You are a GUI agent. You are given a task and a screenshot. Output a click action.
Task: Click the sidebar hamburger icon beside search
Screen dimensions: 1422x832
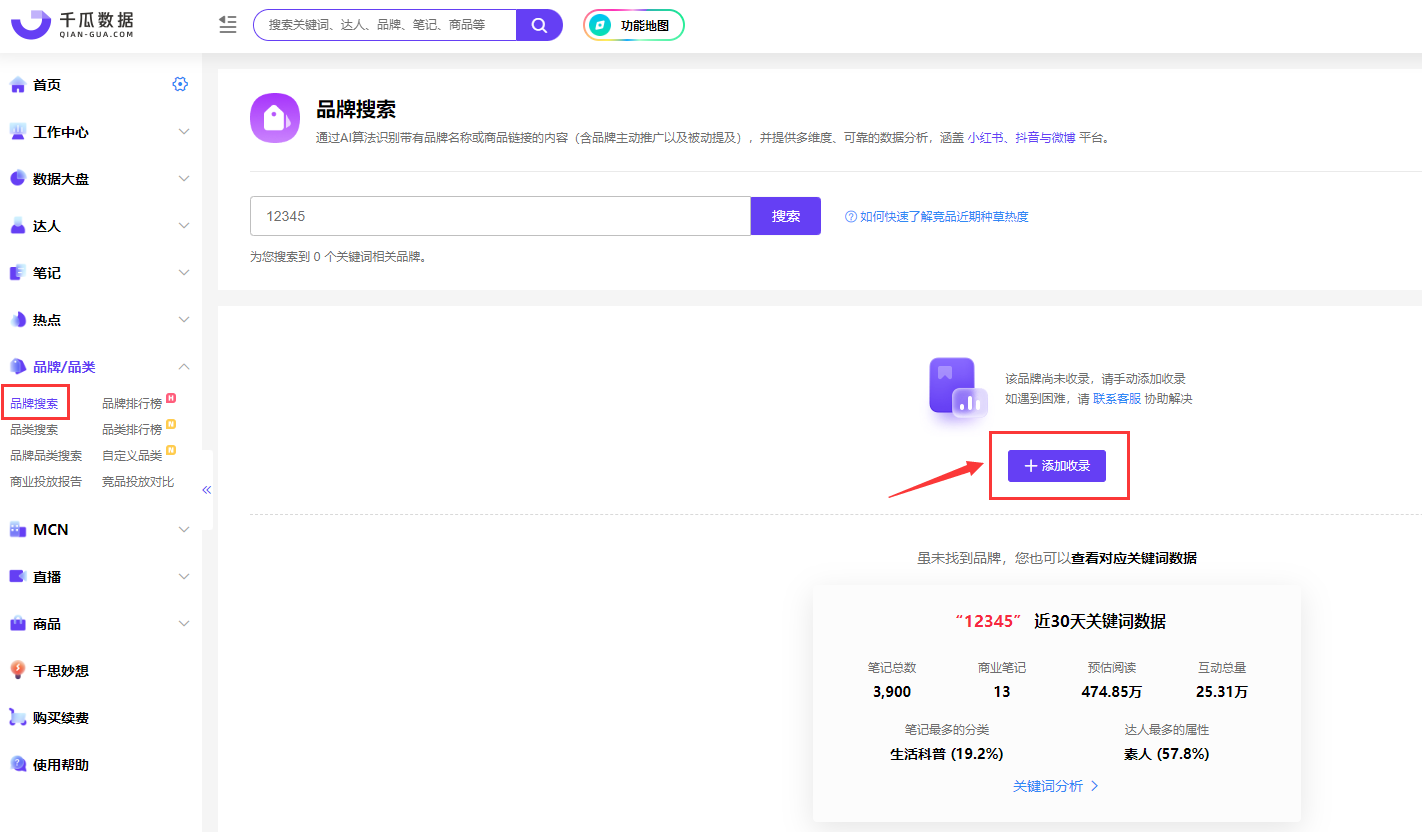point(227,24)
